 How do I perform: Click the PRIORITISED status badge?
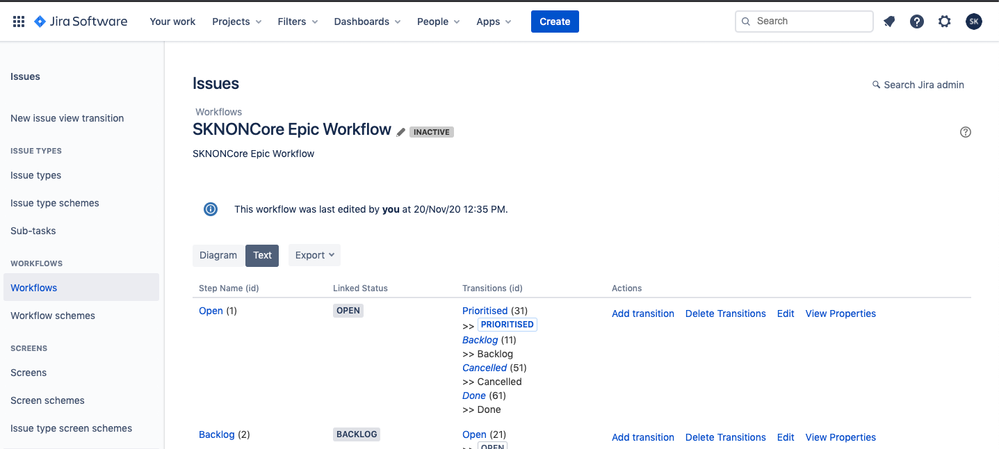coord(507,325)
